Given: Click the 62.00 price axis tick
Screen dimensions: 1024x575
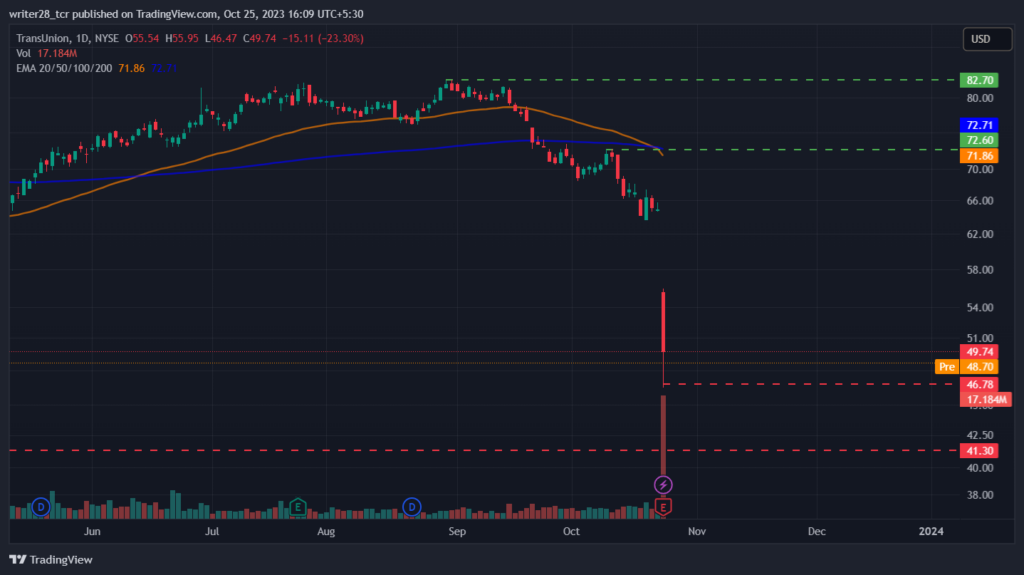Looking at the screenshot, I should click(x=980, y=234).
